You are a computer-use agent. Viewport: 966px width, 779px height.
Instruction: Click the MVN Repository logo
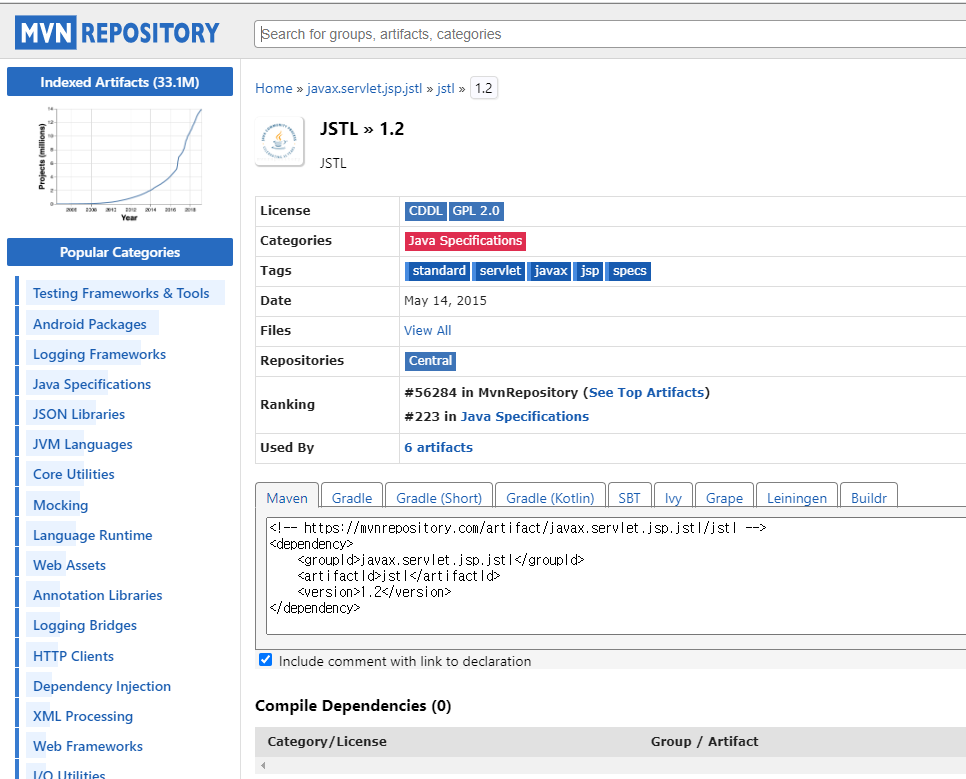tap(117, 33)
